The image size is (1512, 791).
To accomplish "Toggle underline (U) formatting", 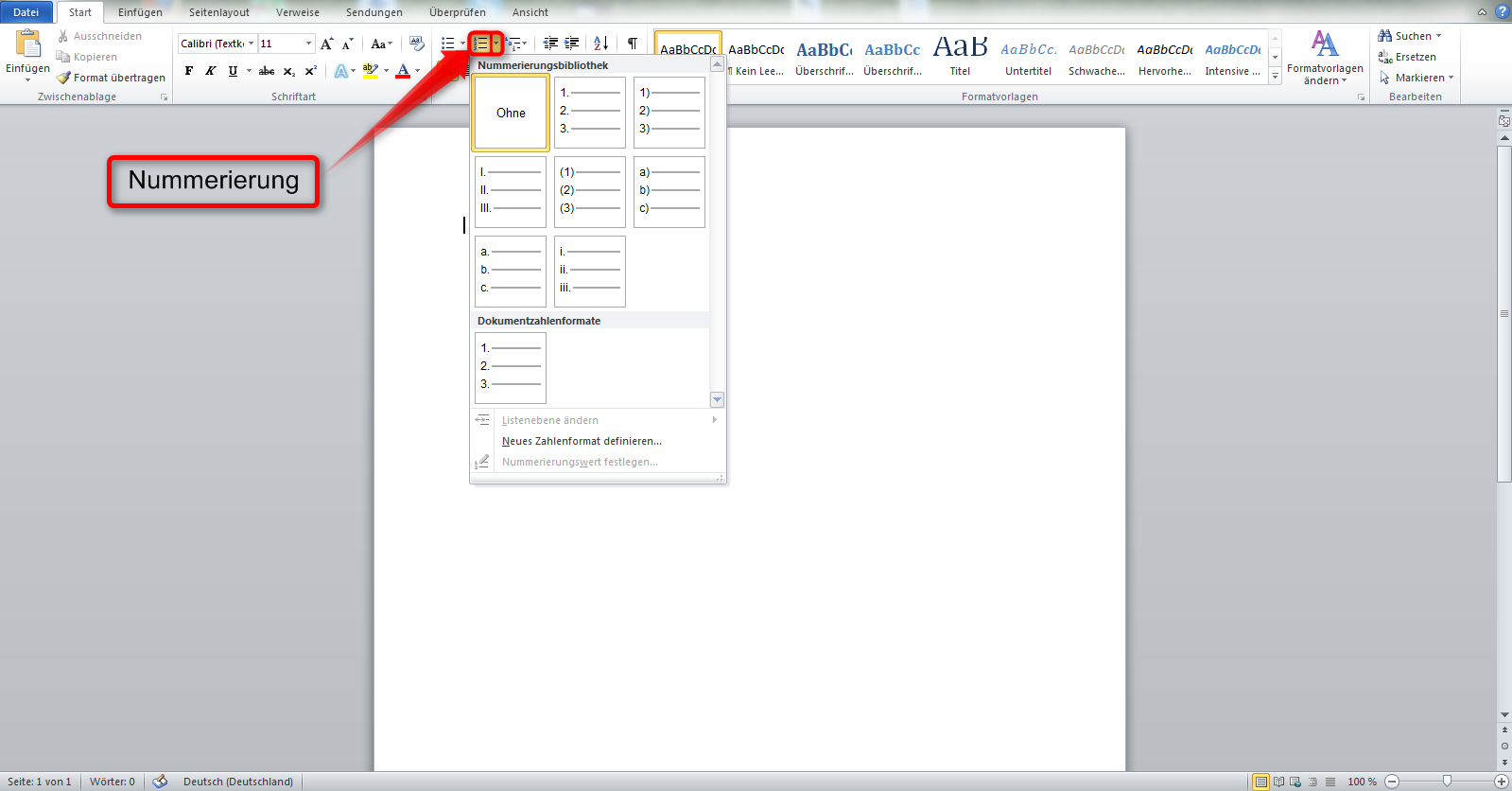I will (233, 71).
